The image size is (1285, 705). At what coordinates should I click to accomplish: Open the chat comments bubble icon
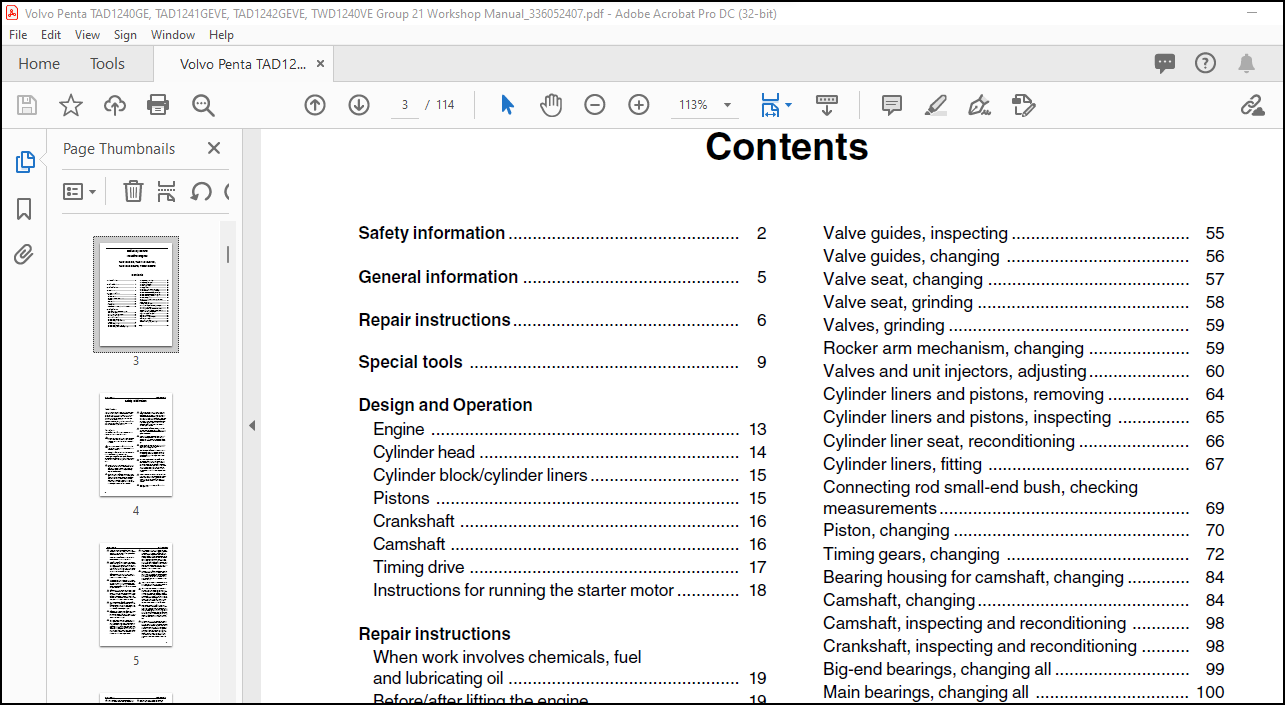click(x=1165, y=64)
